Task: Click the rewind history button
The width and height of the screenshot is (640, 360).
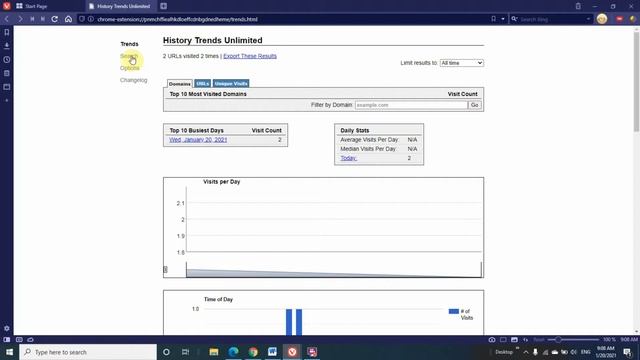Action: point(32,19)
